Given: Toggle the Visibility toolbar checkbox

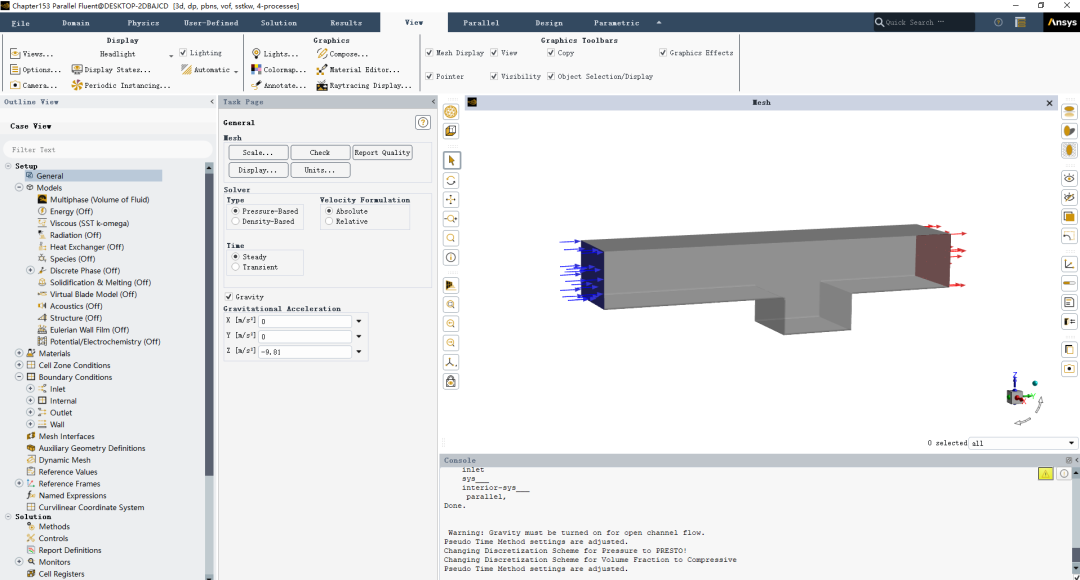Looking at the screenshot, I should pyautogui.click(x=494, y=76).
